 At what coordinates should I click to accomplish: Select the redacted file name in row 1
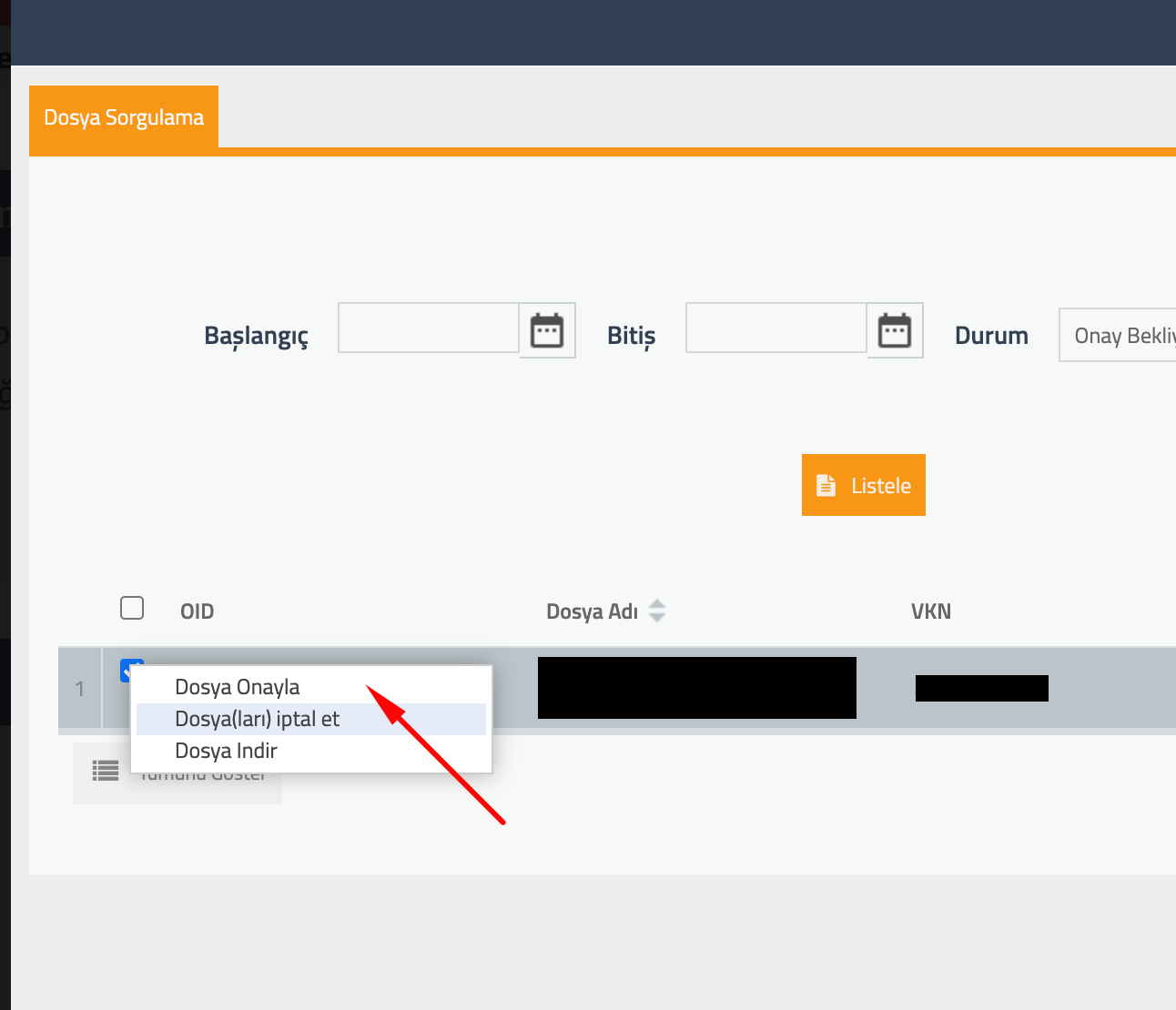pyautogui.click(x=696, y=688)
